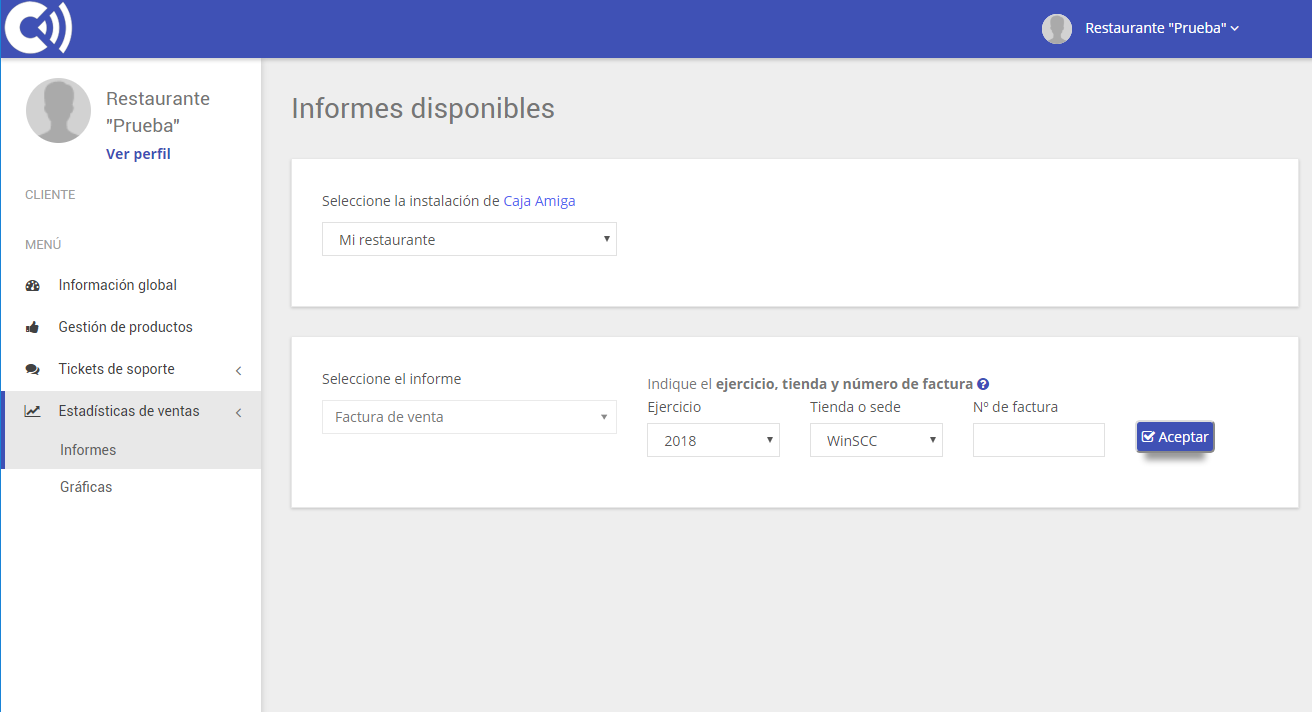Click the Nº de factura input field
Viewport: 1312px width, 712px height.
(1038, 439)
